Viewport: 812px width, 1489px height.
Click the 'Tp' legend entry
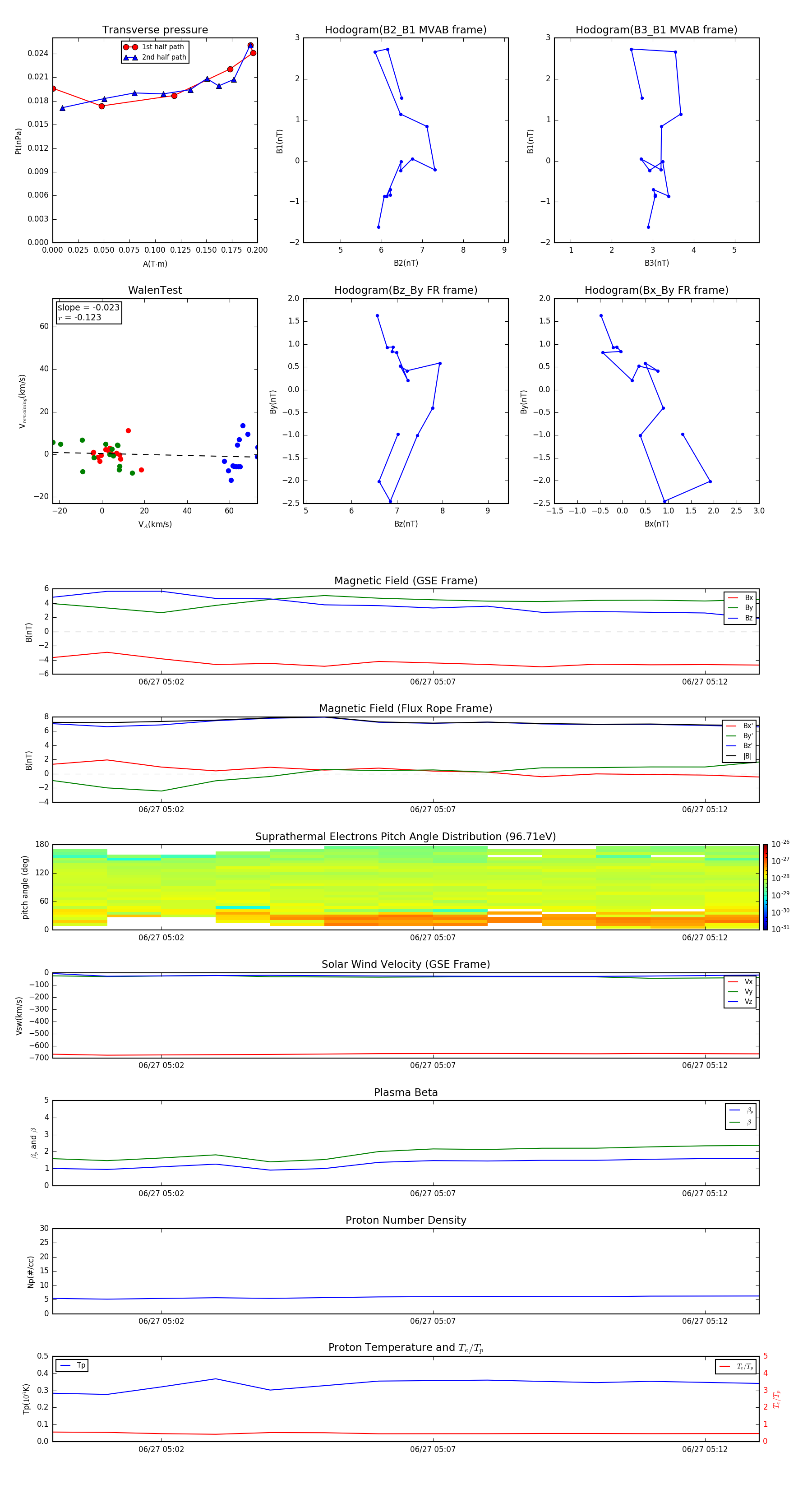(x=72, y=1365)
